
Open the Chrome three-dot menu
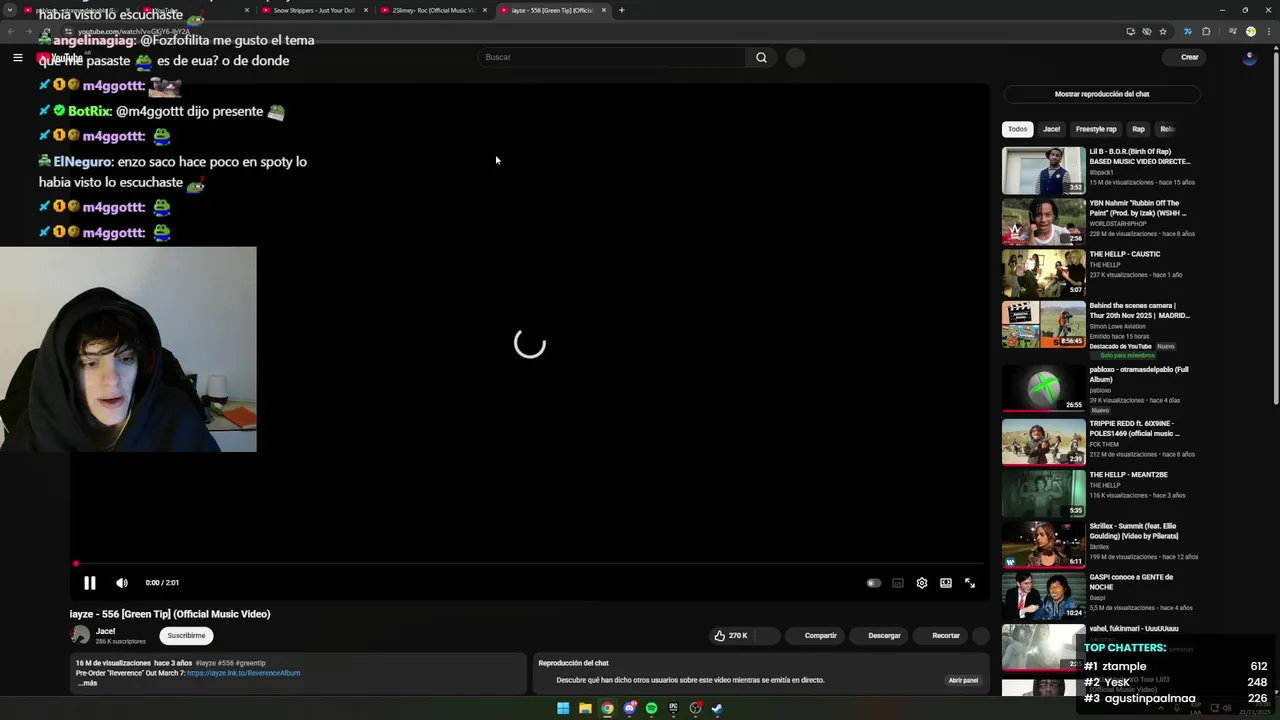[x=1267, y=31]
